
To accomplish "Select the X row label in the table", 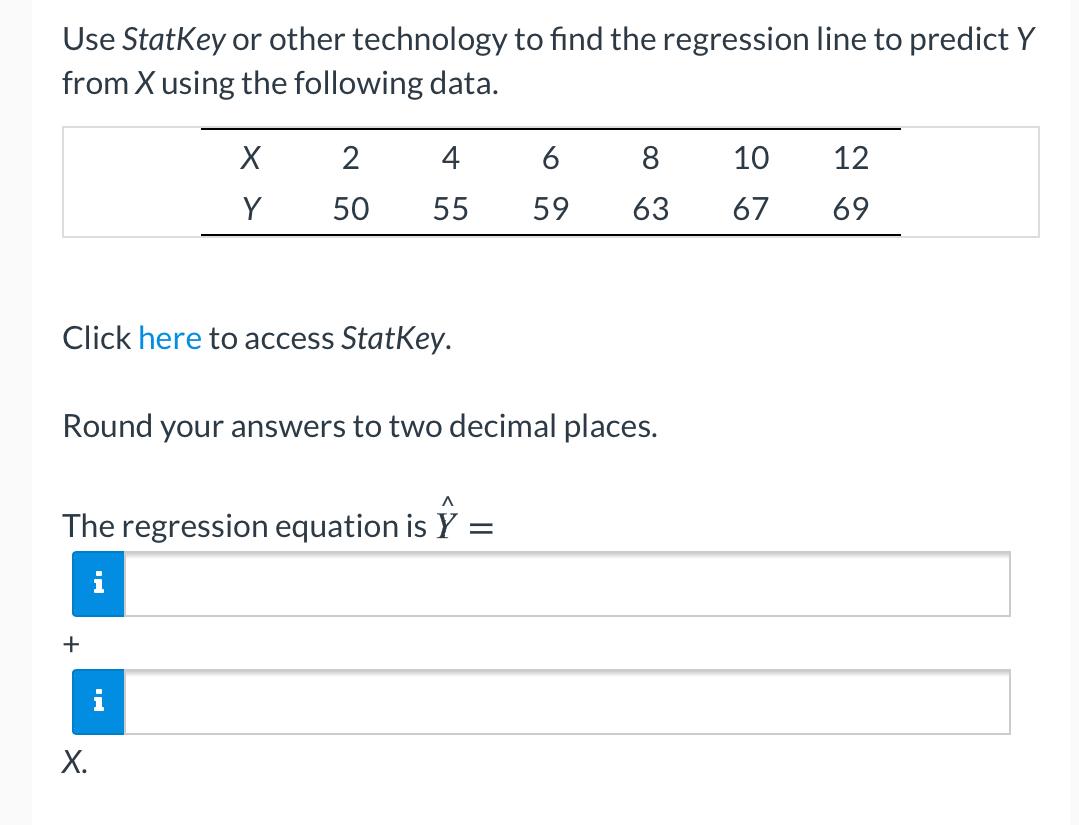I will (249, 158).
